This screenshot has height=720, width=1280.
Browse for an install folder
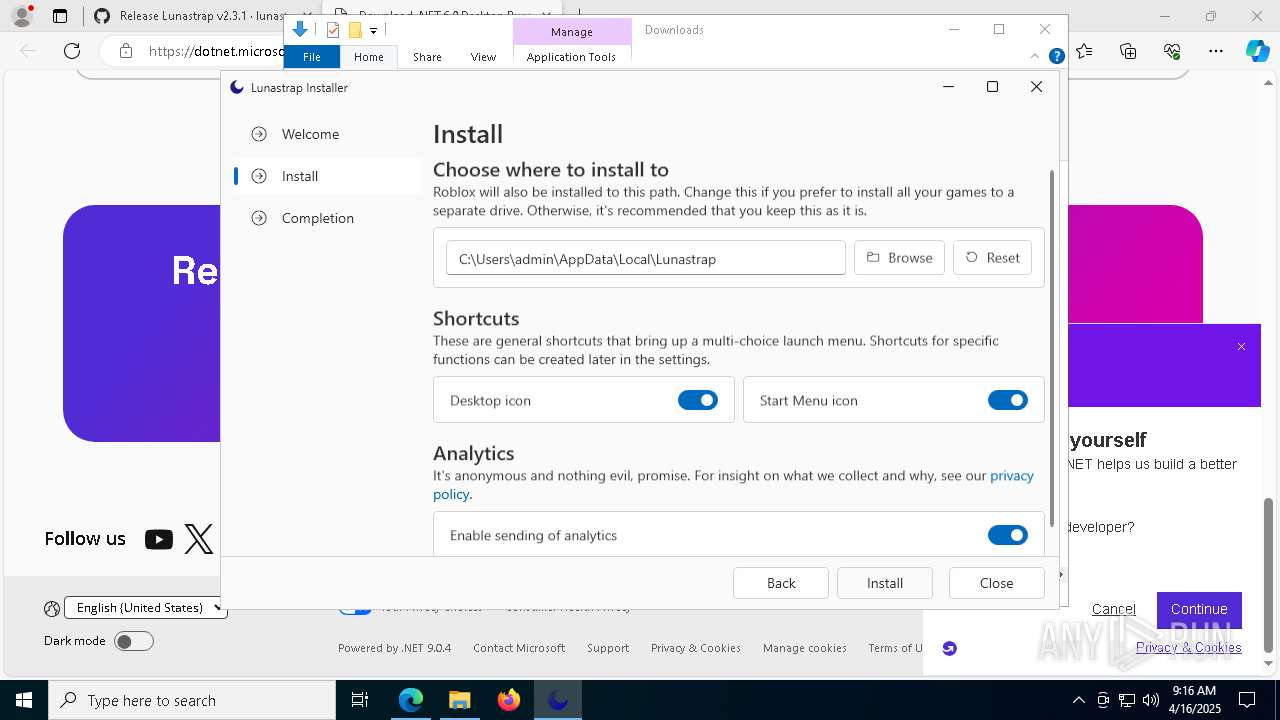click(899, 258)
